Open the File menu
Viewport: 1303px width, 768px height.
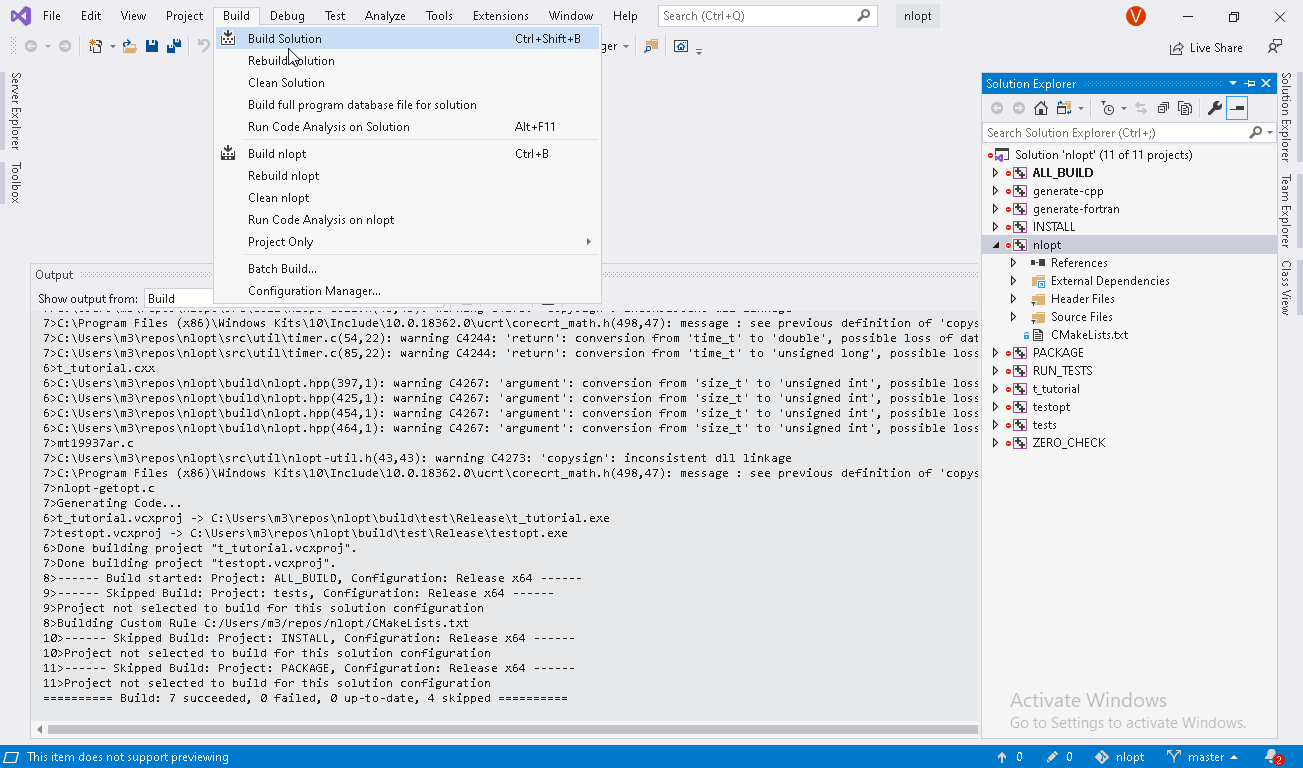coord(52,16)
